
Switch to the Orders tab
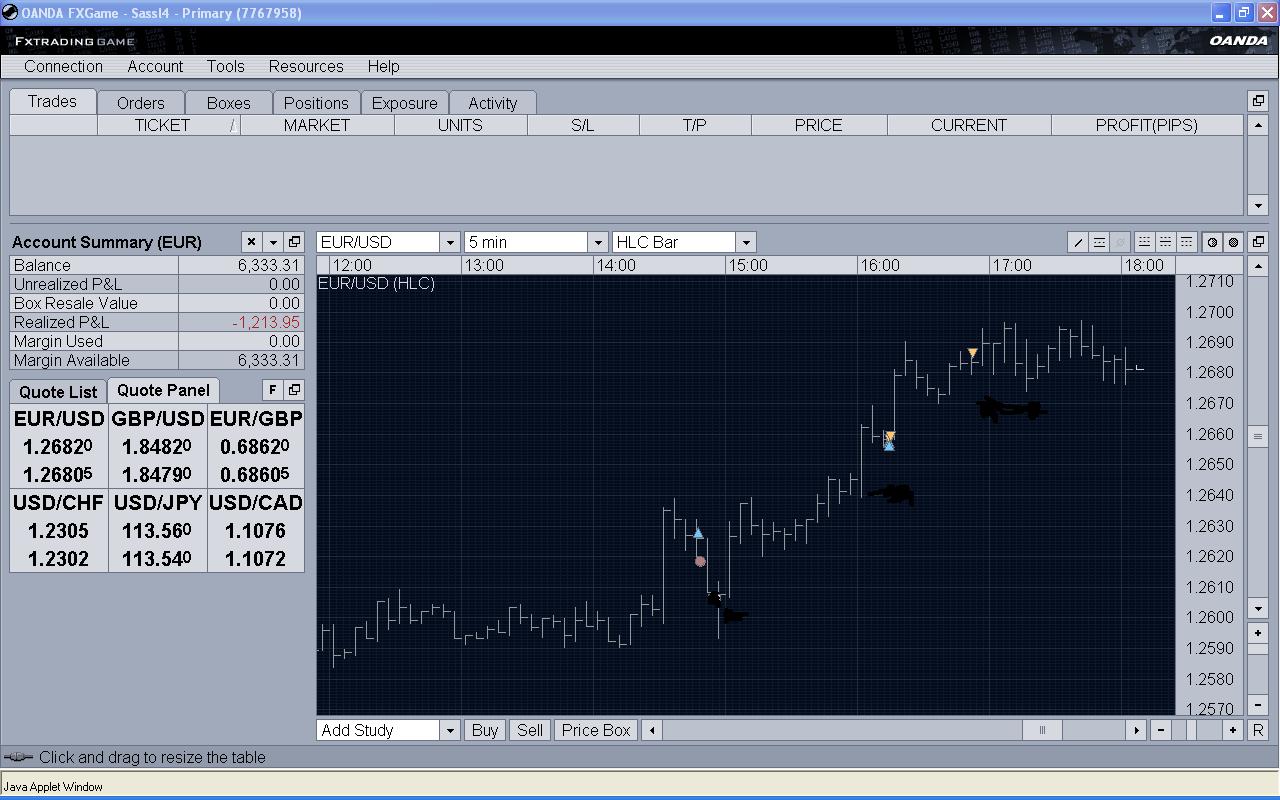pos(140,103)
